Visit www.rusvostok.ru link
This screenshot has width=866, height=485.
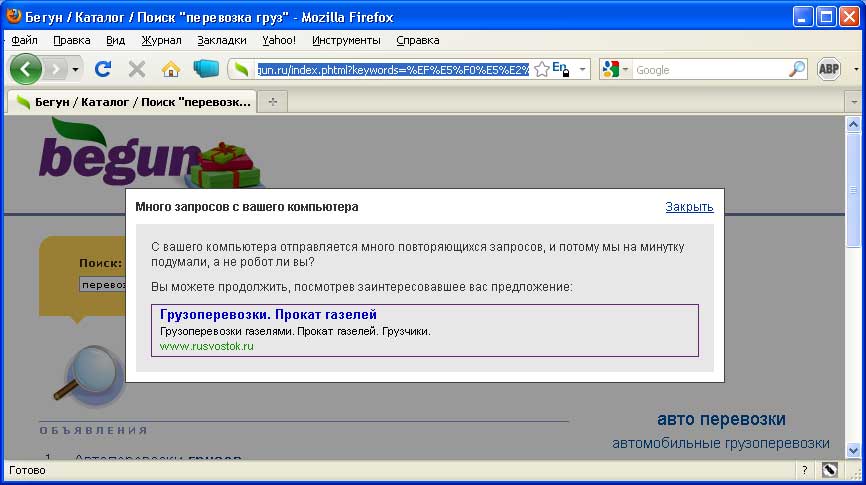(207, 346)
